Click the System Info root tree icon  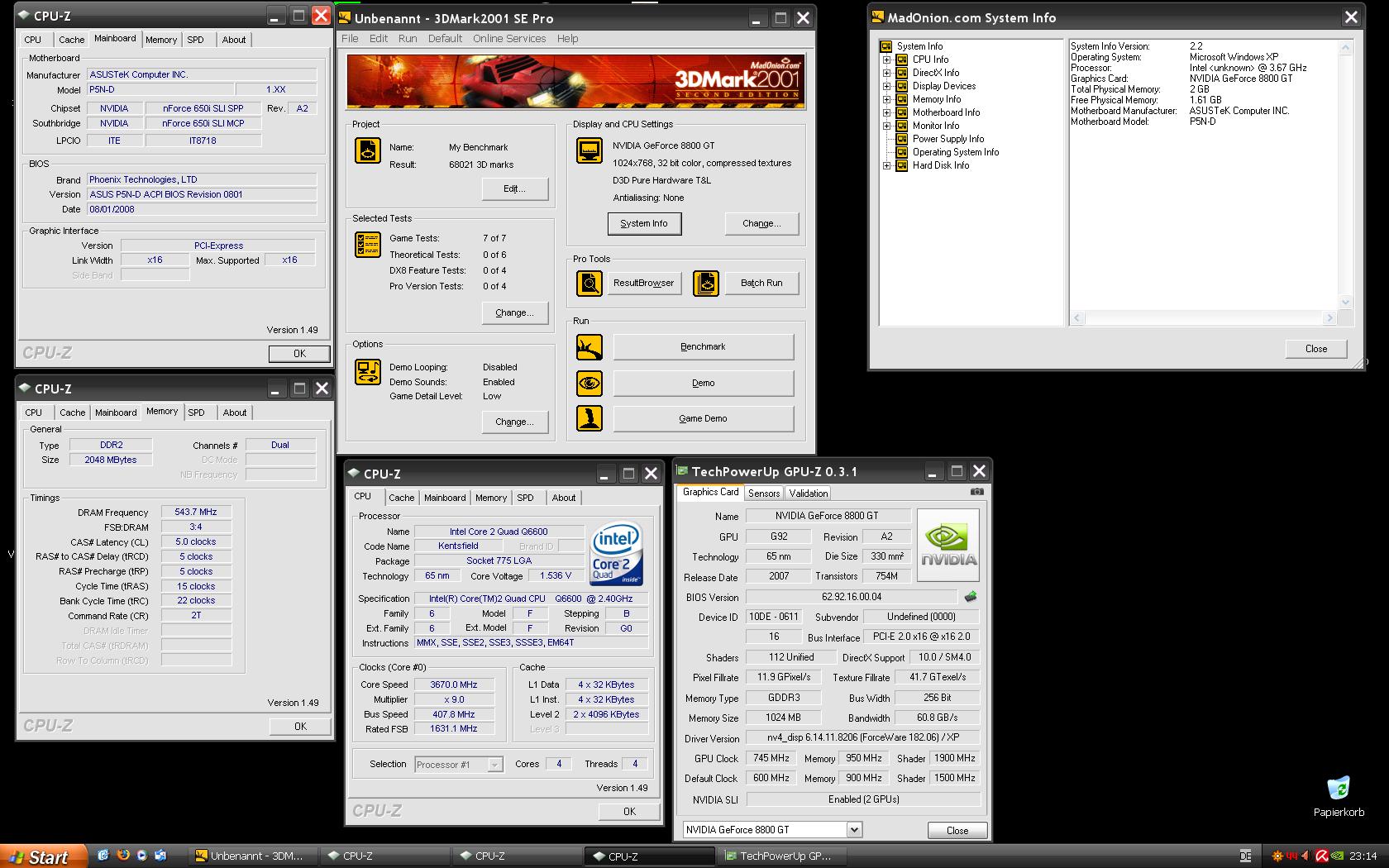886,46
